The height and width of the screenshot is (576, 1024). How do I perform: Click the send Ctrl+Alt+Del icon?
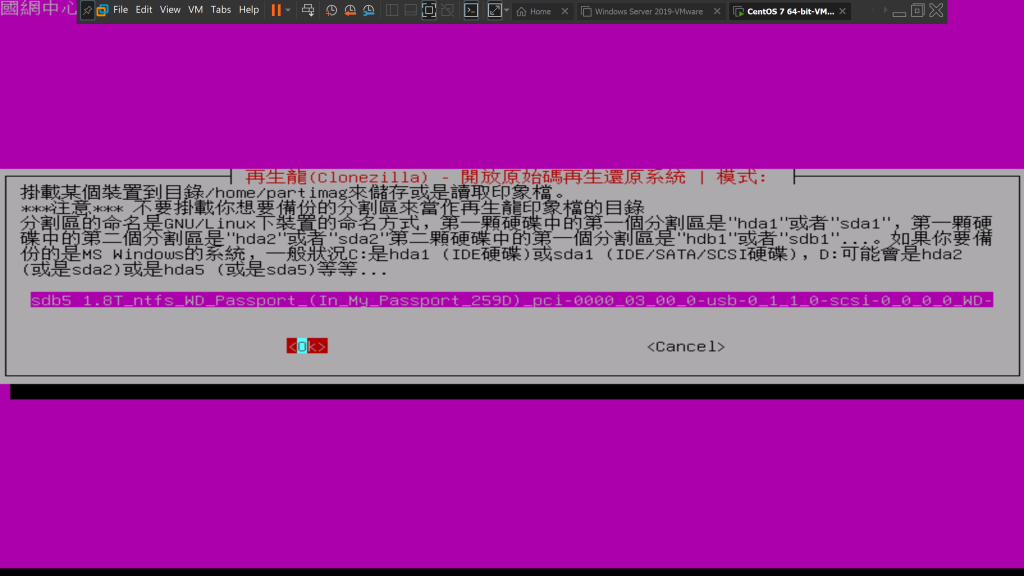(x=307, y=10)
